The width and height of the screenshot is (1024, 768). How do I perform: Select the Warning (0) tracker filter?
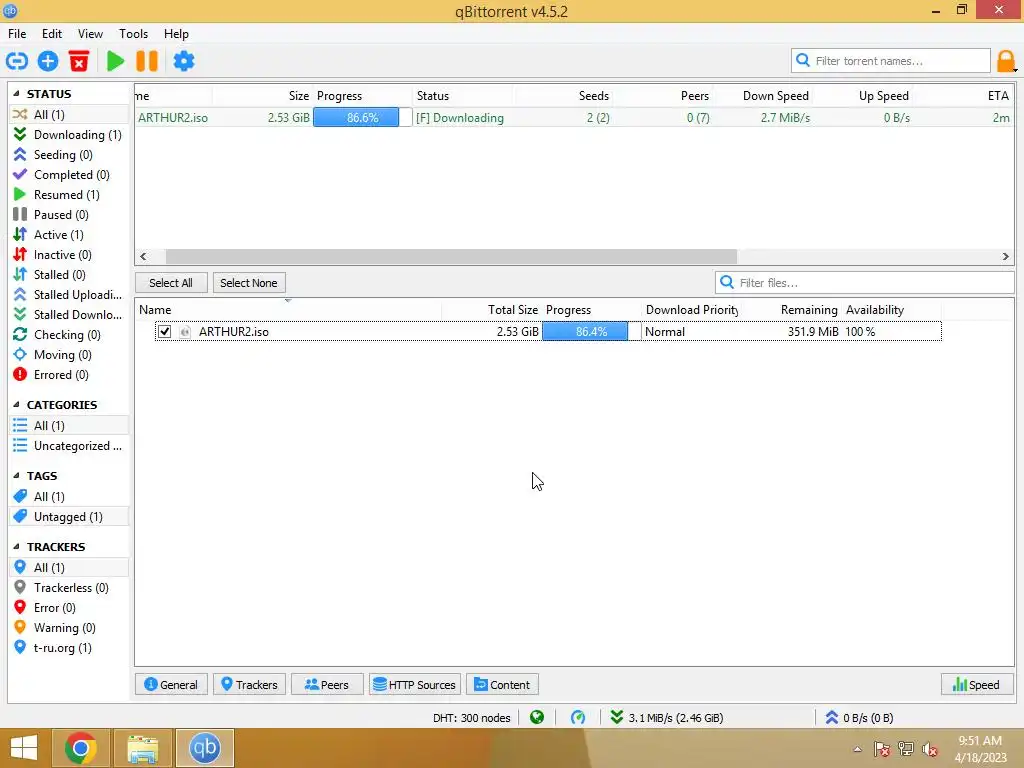point(68,628)
